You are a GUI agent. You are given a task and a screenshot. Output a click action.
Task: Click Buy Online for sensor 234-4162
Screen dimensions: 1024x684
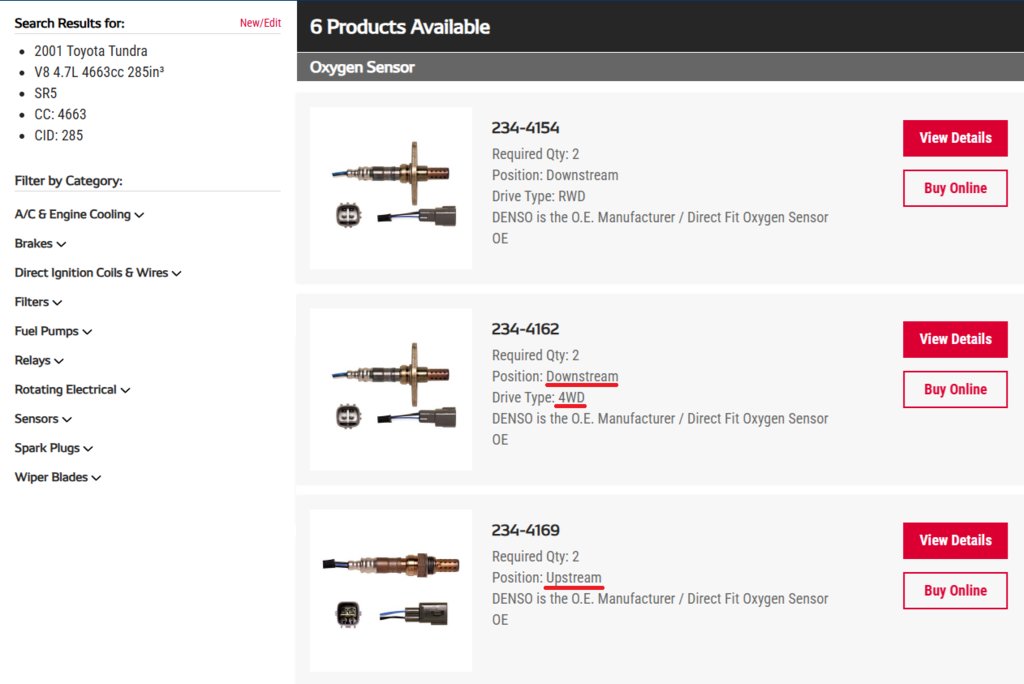point(955,389)
